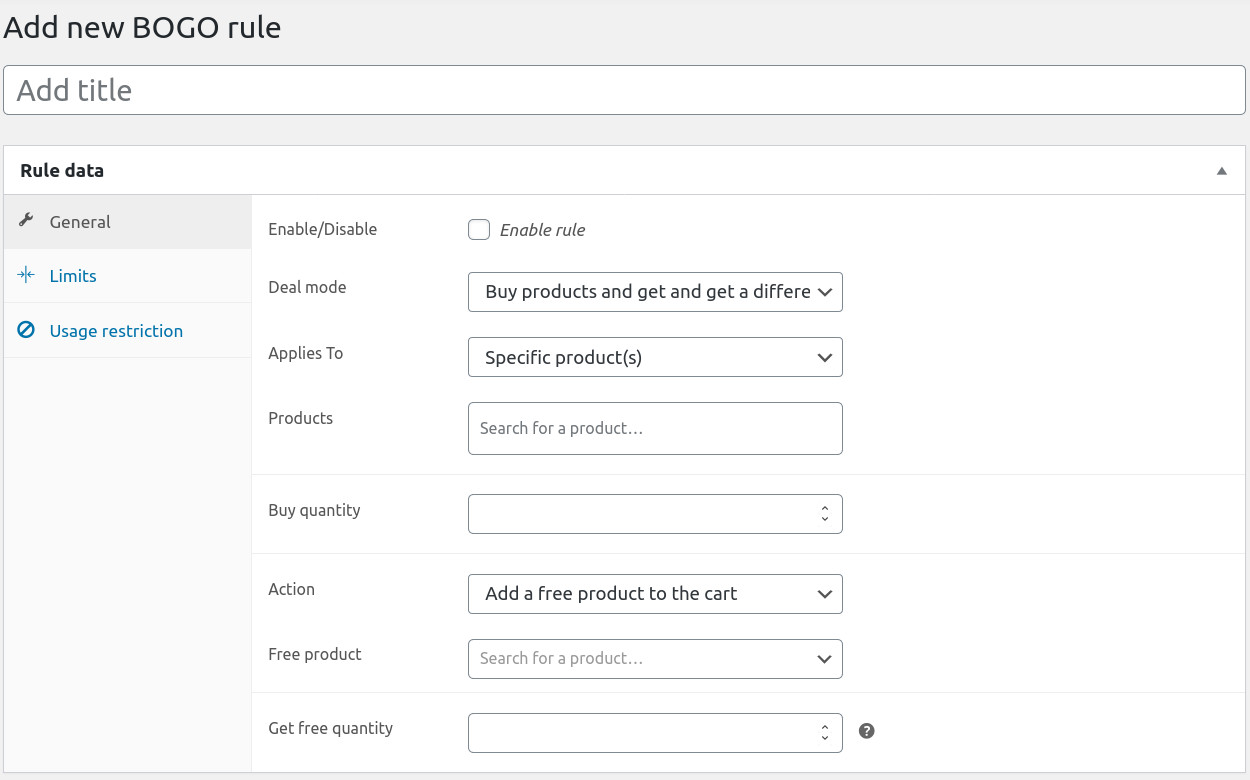The height and width of the screenshot is (780, 1250).
Task: Click the wrench icon beside General
Action: point(27,221)
